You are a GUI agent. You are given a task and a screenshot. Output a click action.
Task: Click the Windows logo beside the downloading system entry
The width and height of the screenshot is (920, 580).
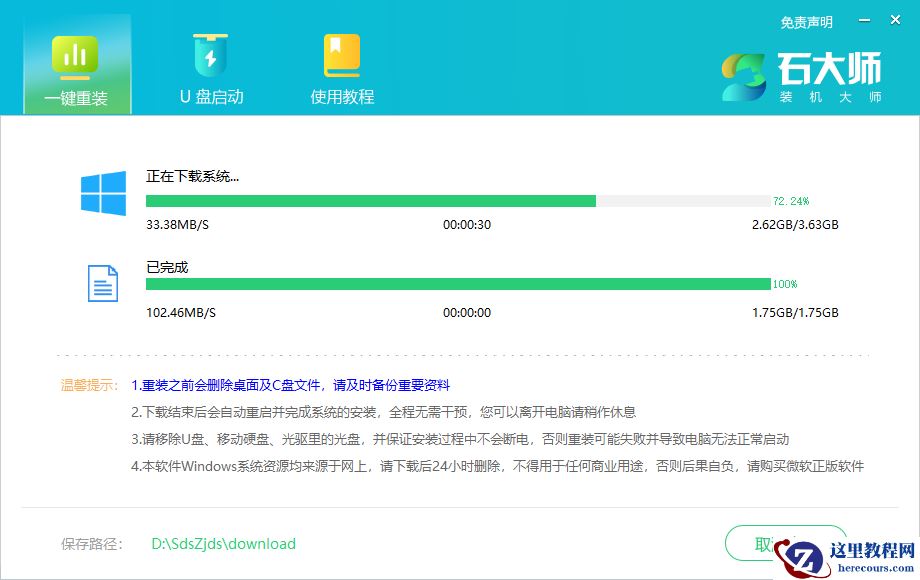[x=102, y=193]
